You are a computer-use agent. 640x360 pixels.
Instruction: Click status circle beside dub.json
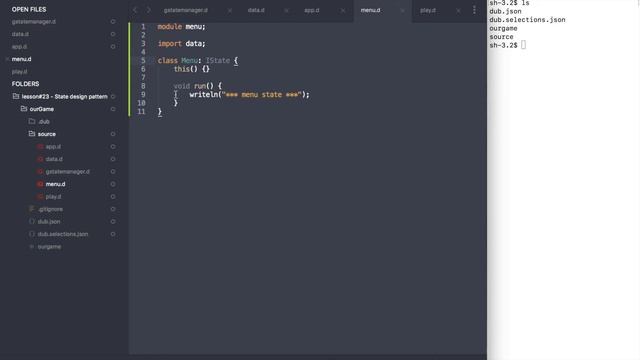(113, 222)
